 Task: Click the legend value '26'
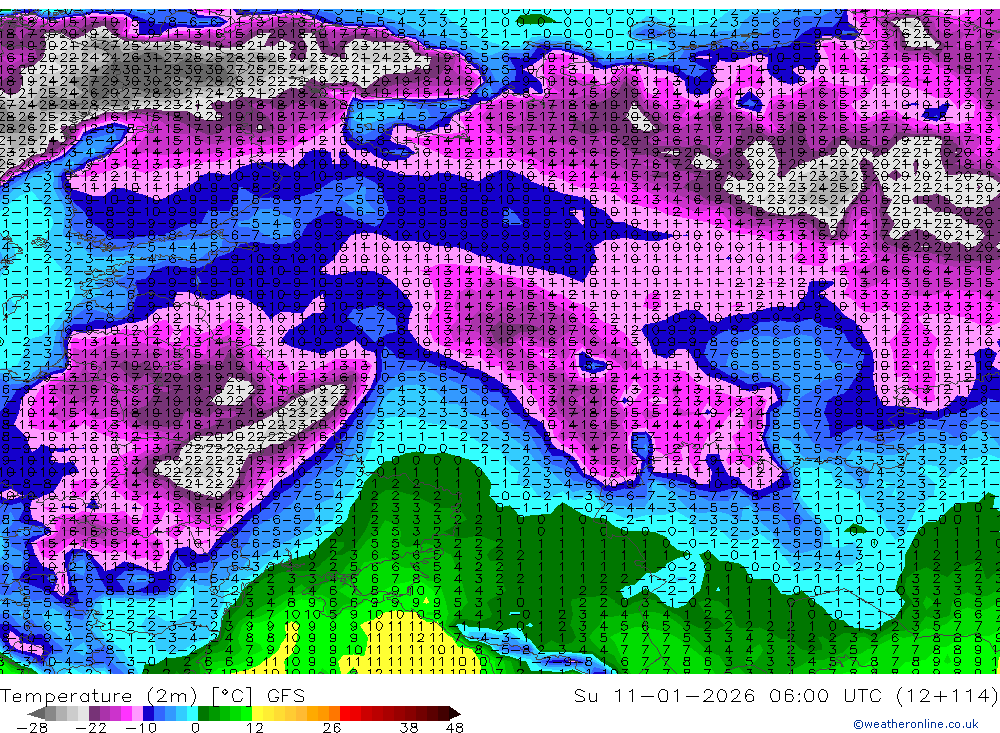[332, 728]
